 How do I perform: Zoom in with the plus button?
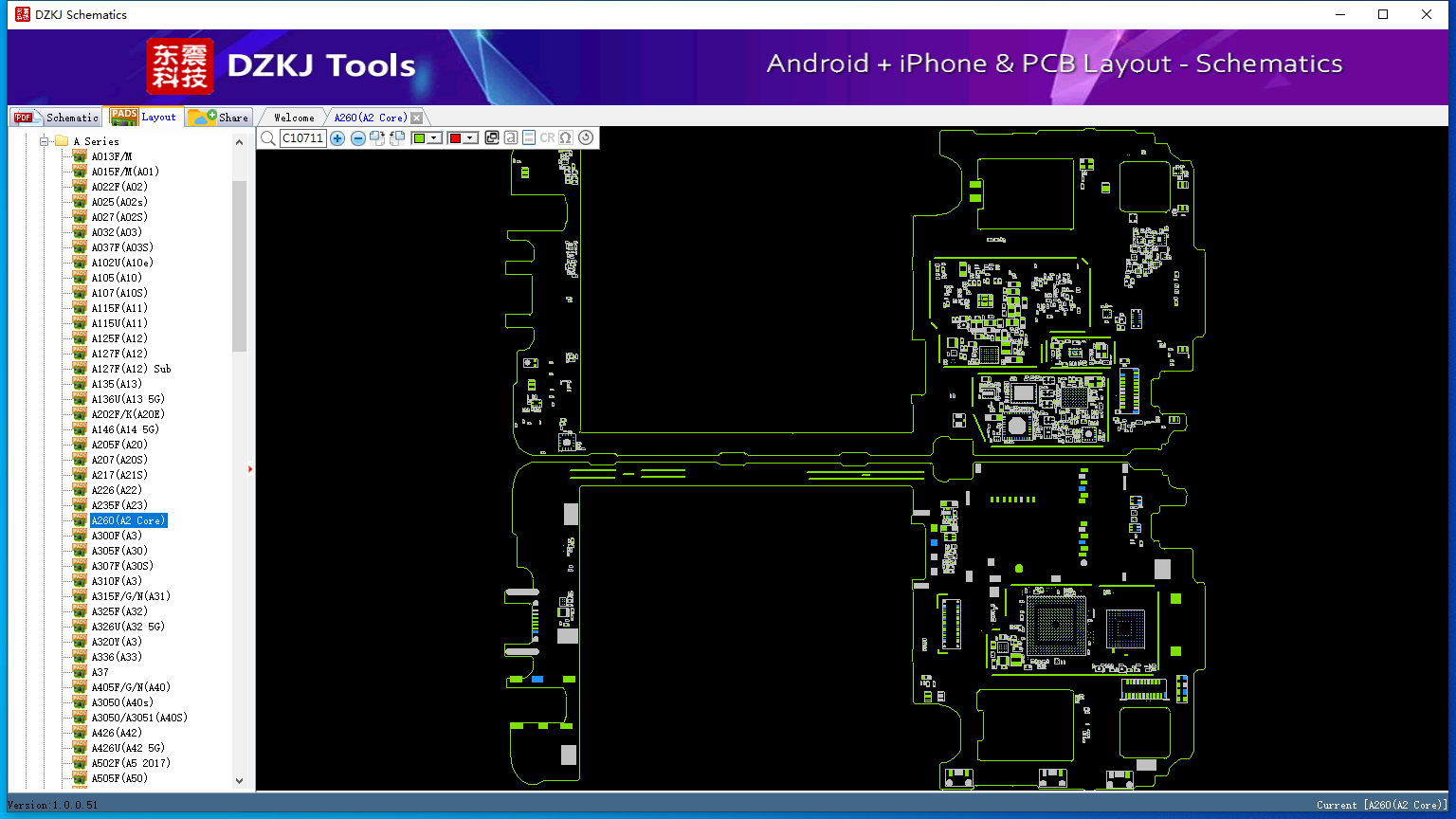[x=337, y=138]
